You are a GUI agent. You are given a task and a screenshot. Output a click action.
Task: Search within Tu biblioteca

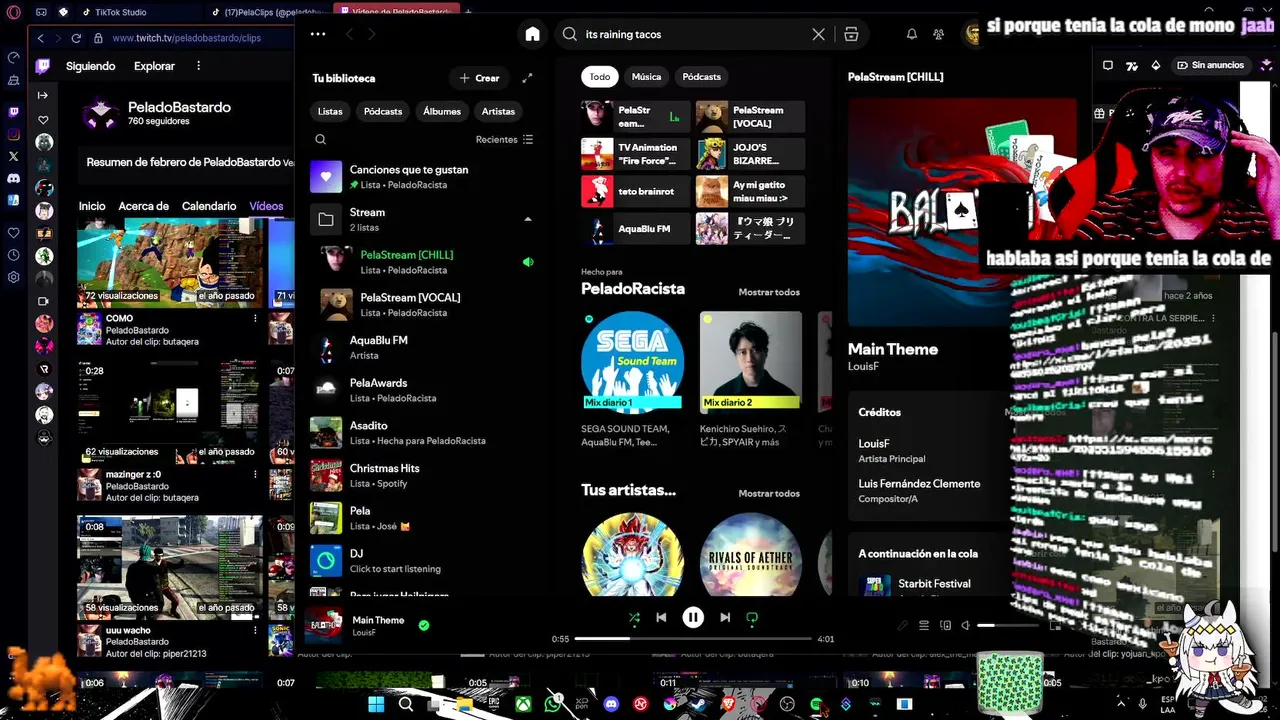tap(320, 140)
